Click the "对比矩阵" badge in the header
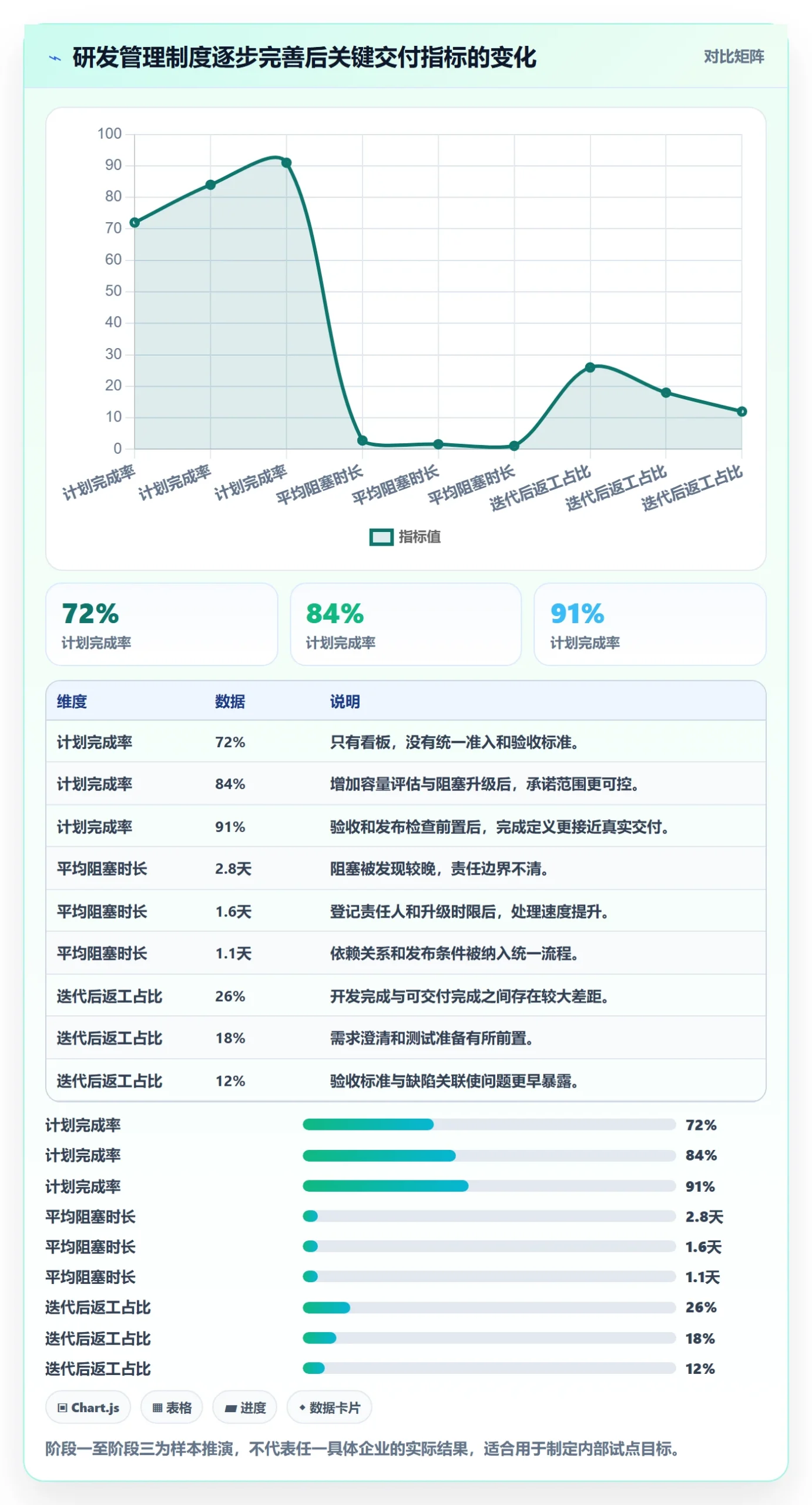 point(733,56)
